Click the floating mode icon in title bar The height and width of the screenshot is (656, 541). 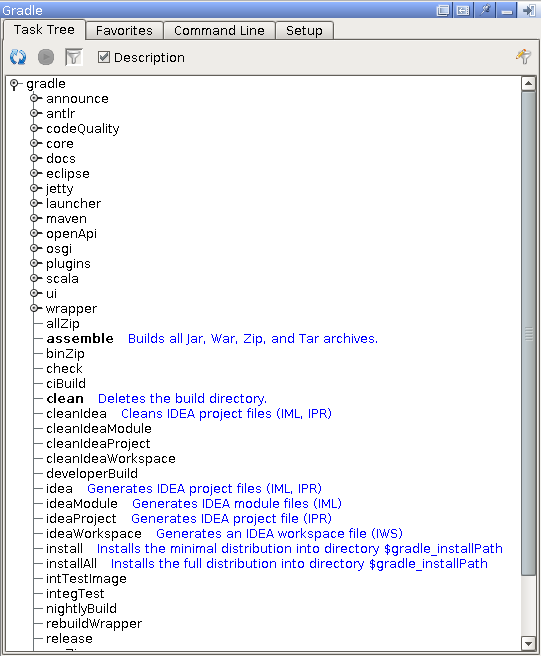tap(443, 10)
